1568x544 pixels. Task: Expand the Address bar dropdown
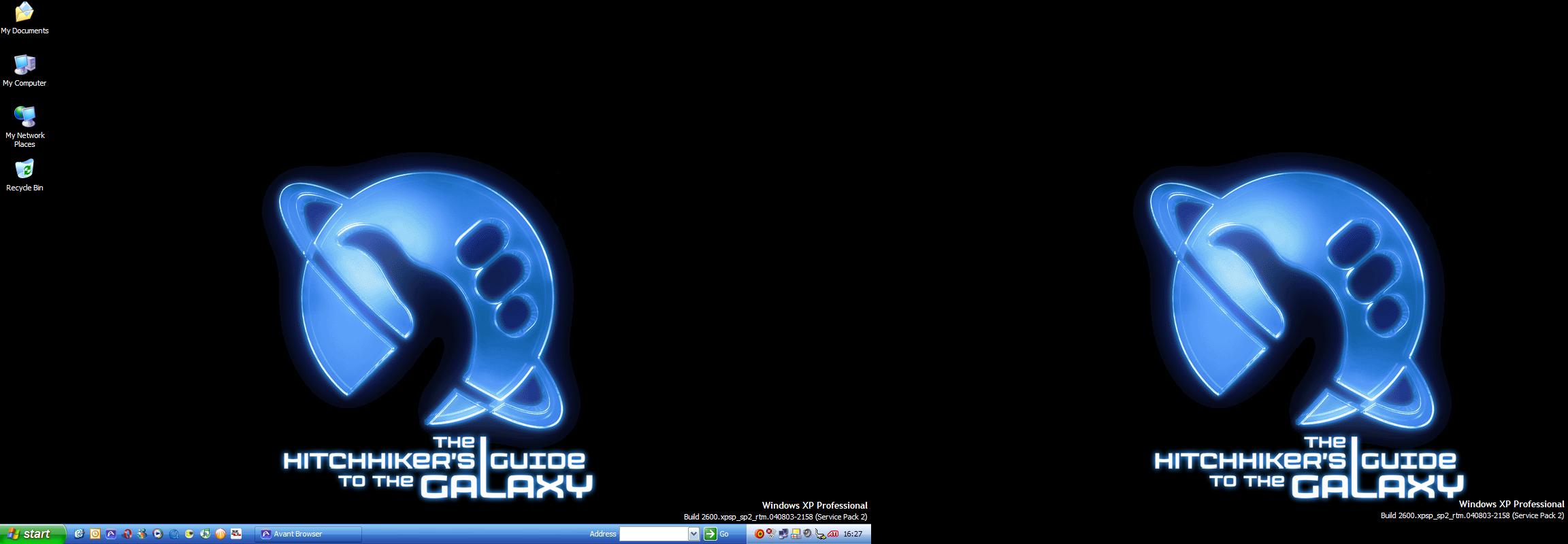(x=693, y=534)
